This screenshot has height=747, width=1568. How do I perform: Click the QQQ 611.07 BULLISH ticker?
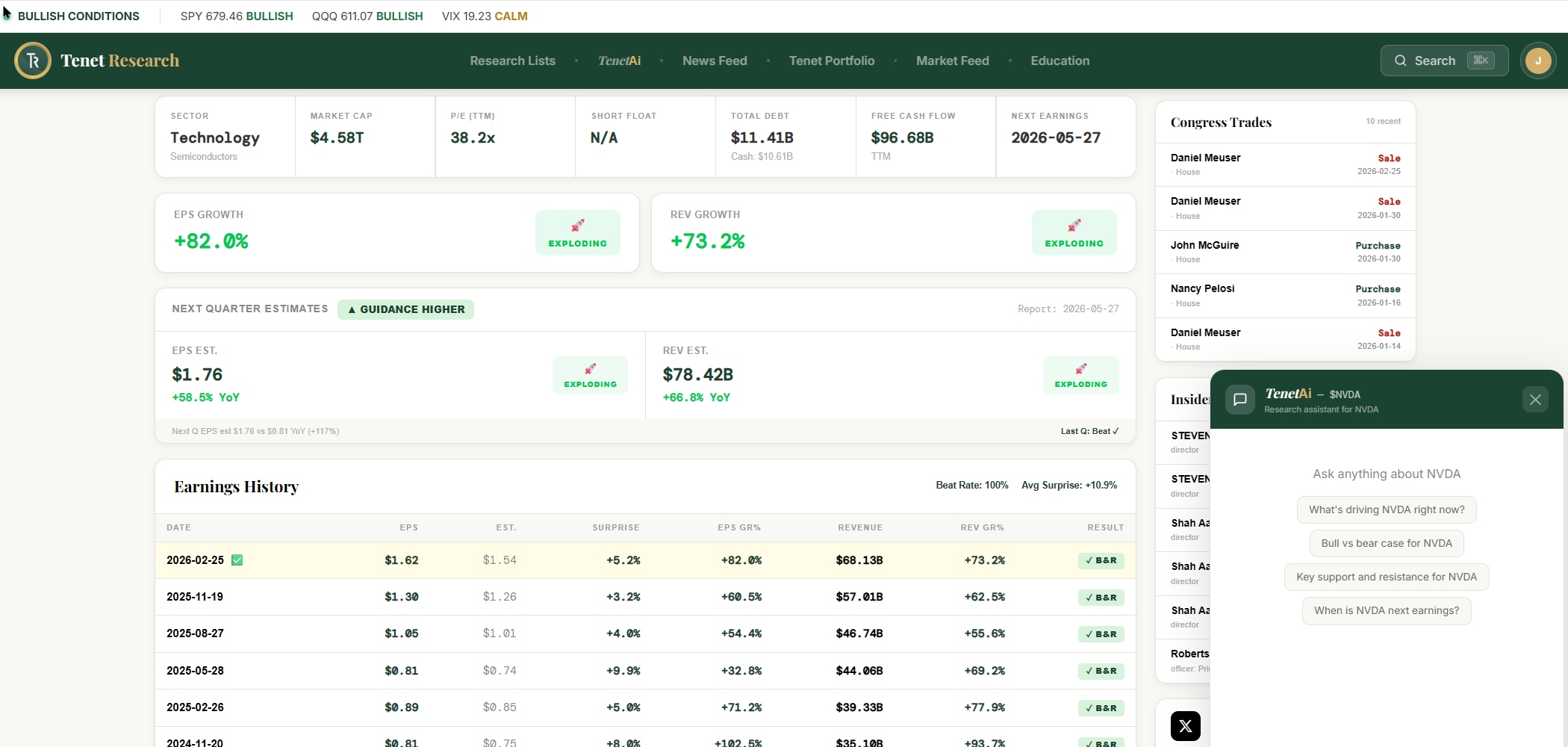pyautogui.click(x=367, y=16)
